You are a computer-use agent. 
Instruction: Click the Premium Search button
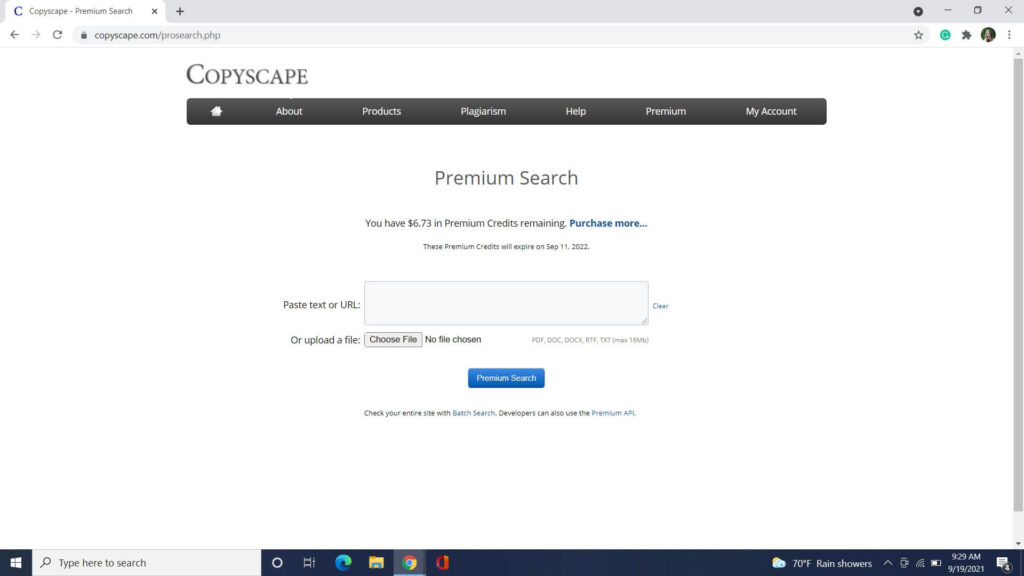click(506, 377)
